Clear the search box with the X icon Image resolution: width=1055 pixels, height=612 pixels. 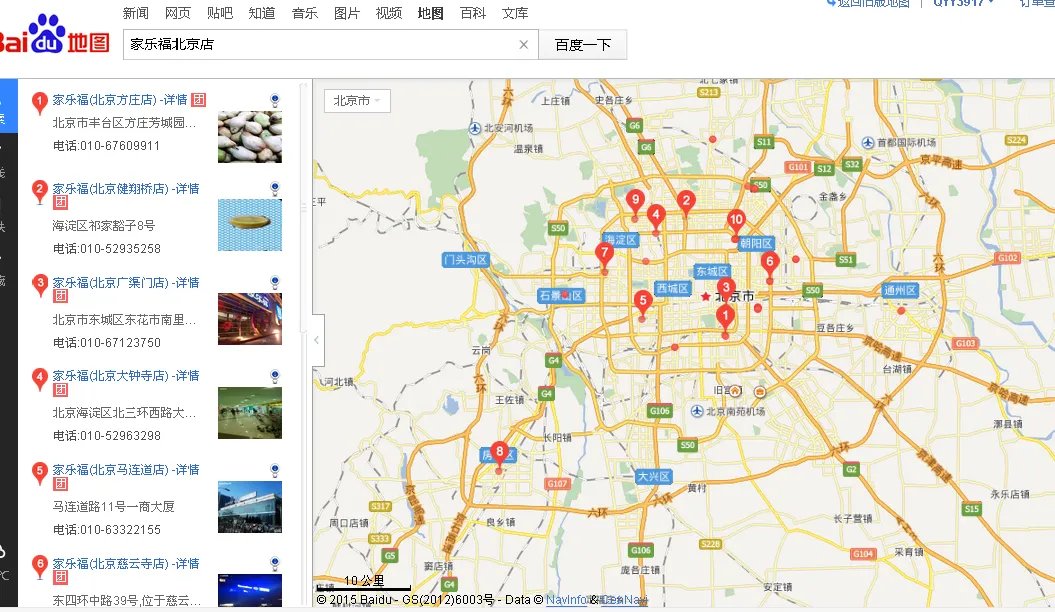coord(524,45)
